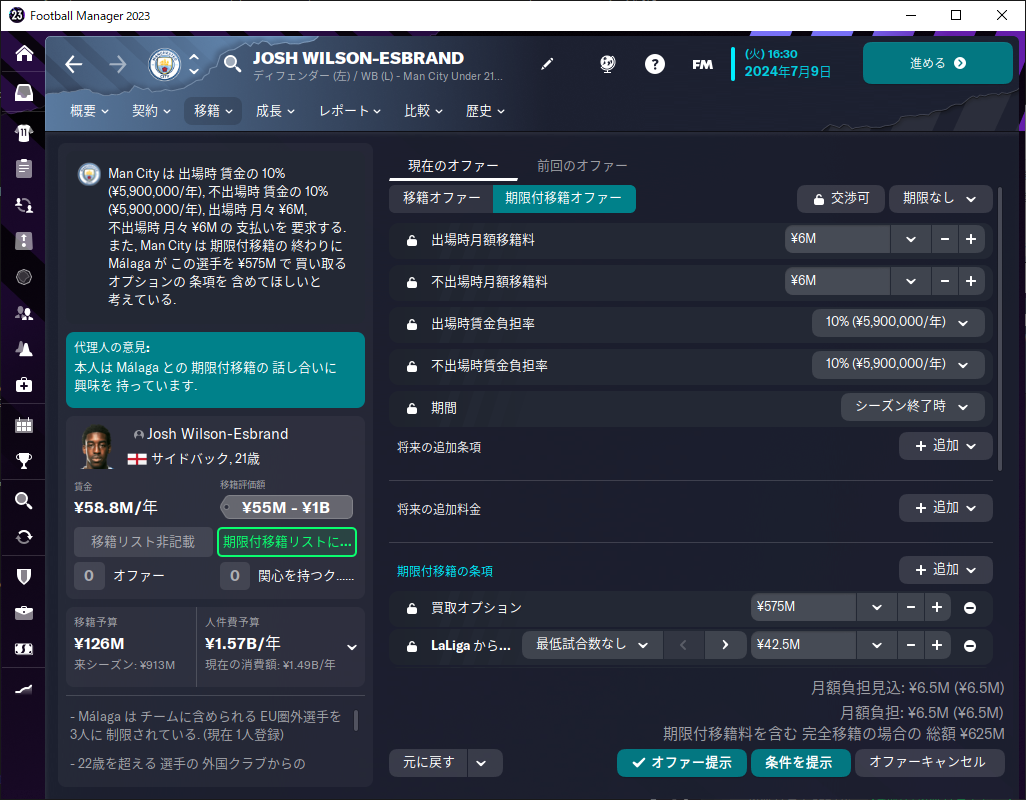Open the Squad shirt icon
Image resolution: width=1026 pixels, height=800 pixels.
click(24, 133)
